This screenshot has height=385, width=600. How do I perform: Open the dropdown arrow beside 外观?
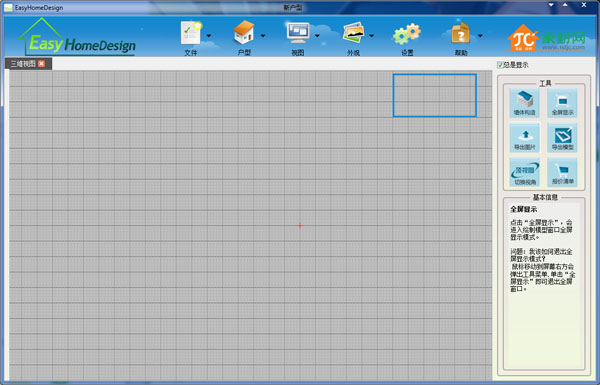click(x=371, y=36)
